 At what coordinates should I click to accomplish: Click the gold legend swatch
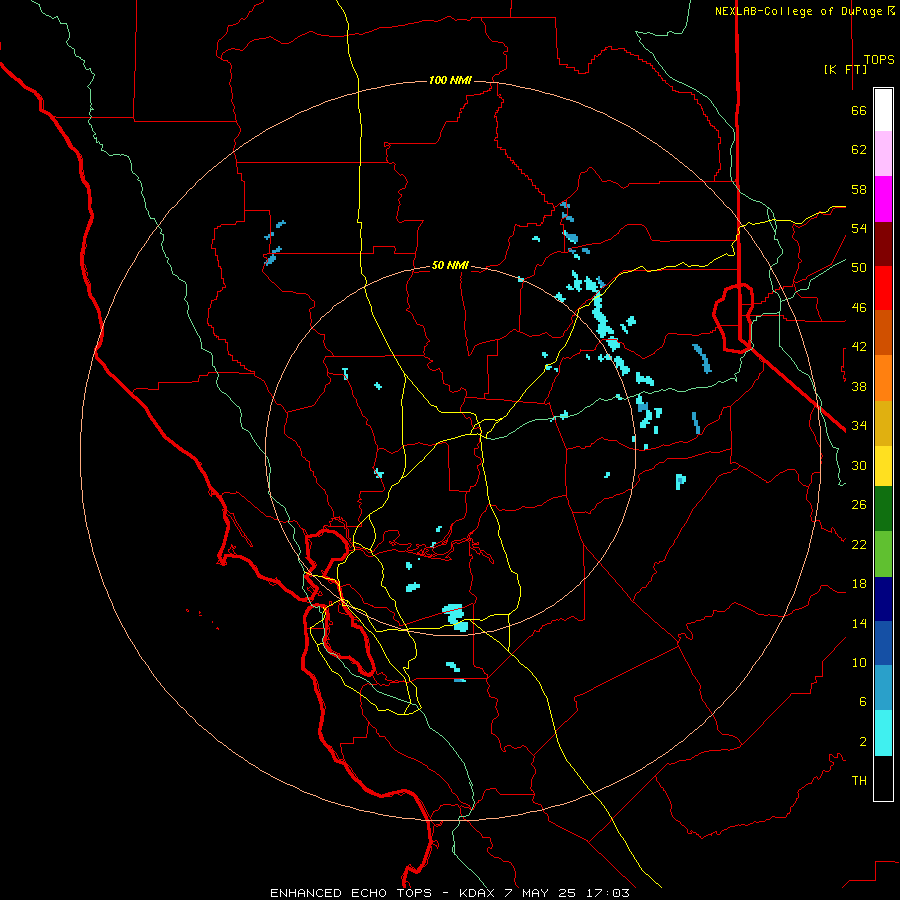click(x=883, y=423)
